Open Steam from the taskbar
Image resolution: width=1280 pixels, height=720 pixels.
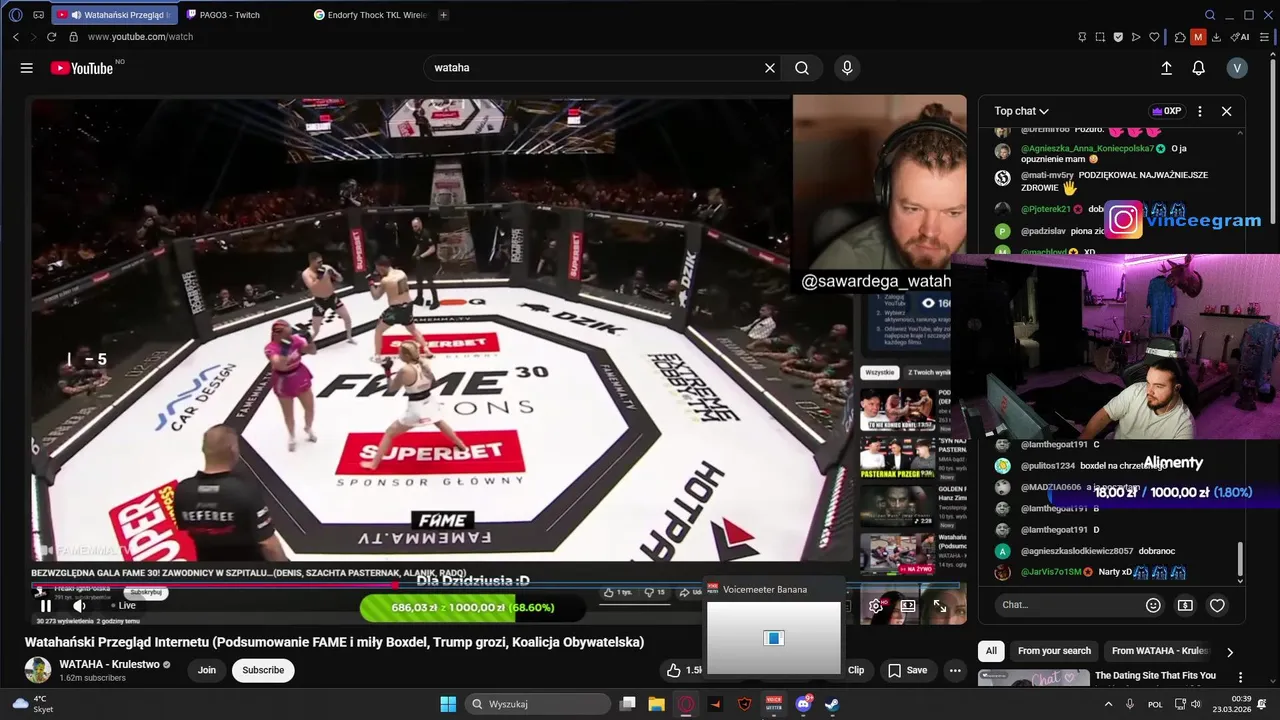(832, 704)
